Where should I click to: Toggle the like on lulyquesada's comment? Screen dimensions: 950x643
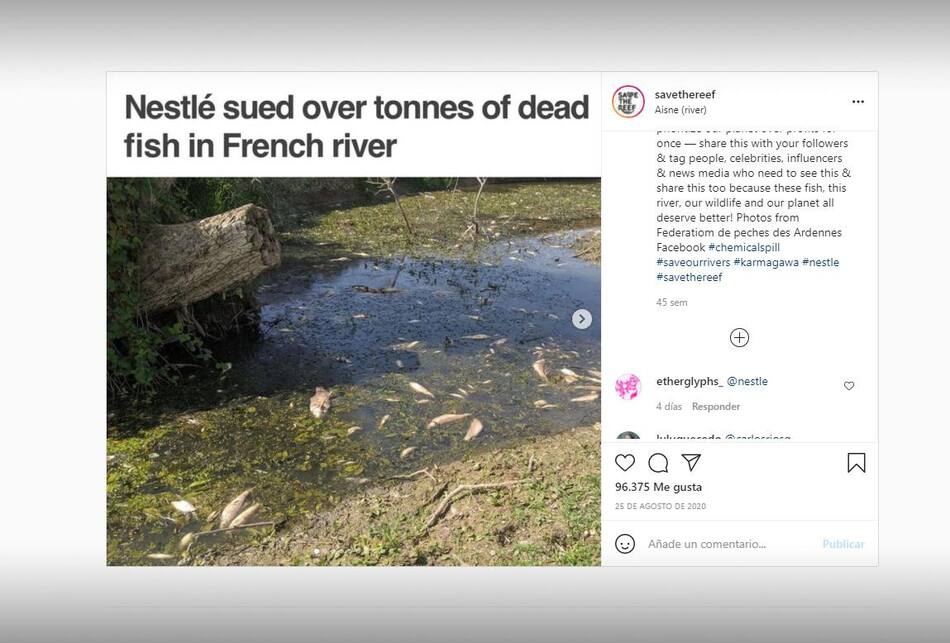point(848,437)
